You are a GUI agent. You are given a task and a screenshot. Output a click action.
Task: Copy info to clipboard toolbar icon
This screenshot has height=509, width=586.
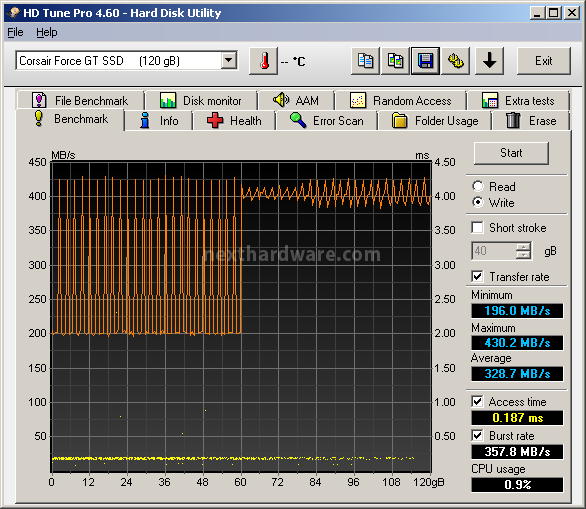pyautogui.click(x=365, y=61)
